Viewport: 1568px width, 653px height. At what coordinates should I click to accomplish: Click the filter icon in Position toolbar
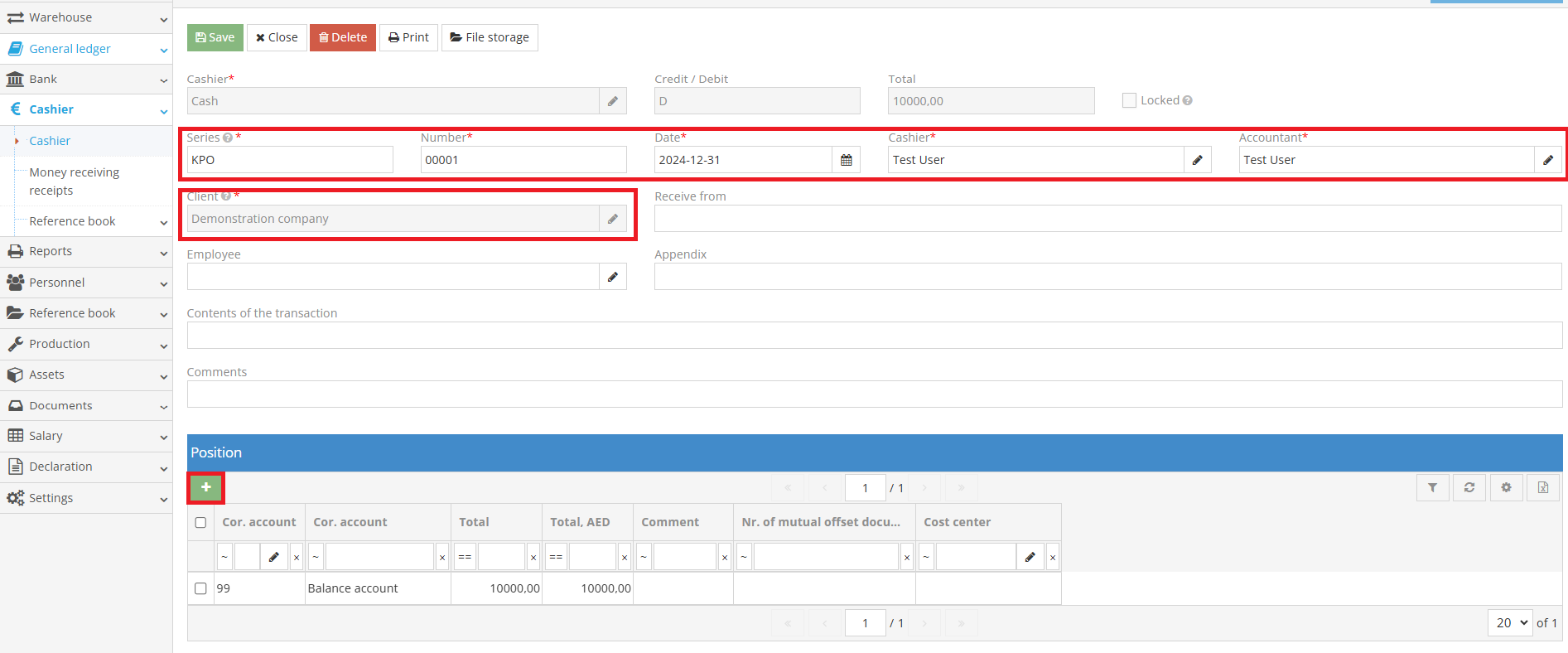(x=1432, y=488)
